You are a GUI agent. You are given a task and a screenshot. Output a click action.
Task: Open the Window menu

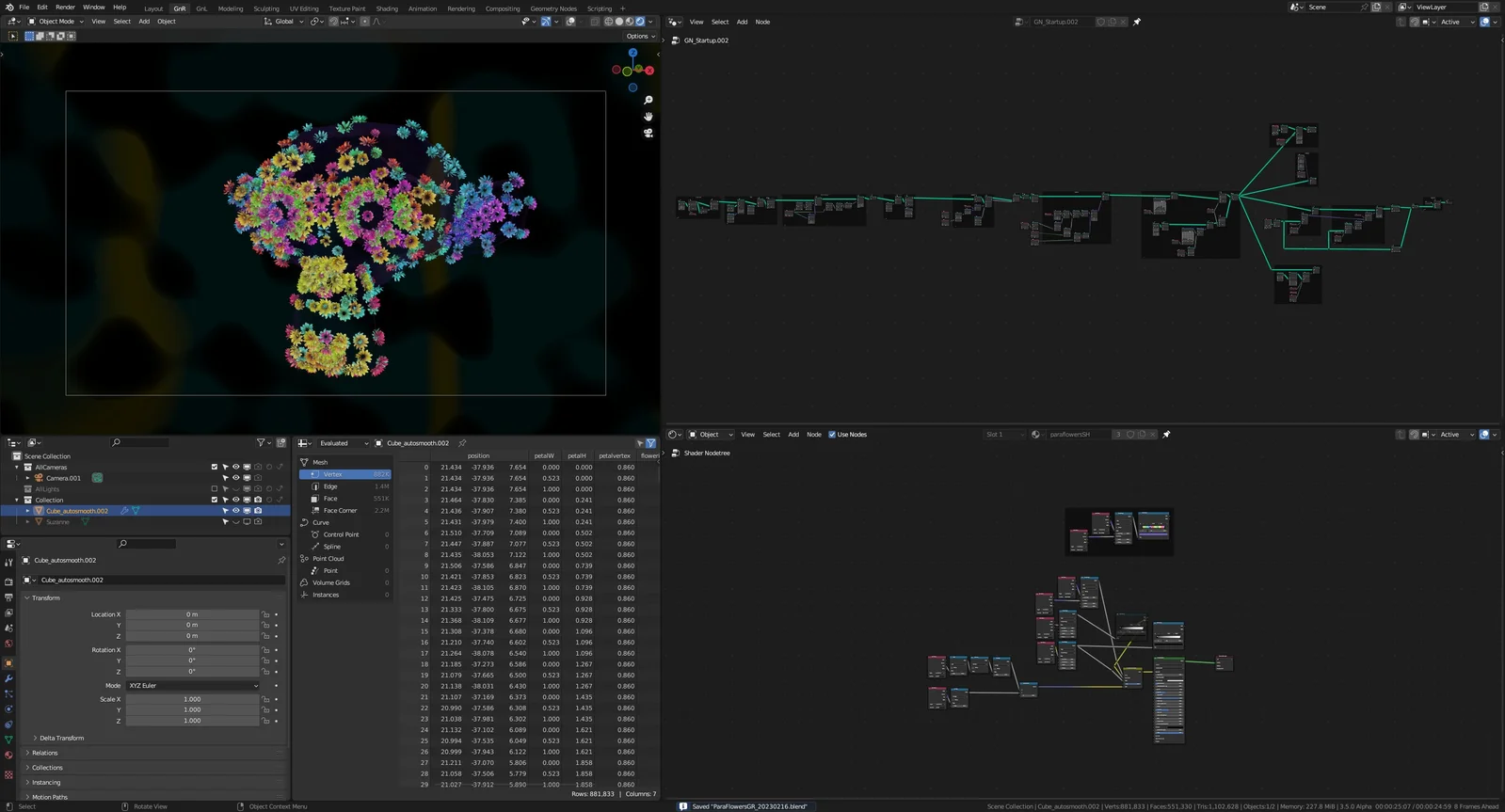[x=94, y=7]
